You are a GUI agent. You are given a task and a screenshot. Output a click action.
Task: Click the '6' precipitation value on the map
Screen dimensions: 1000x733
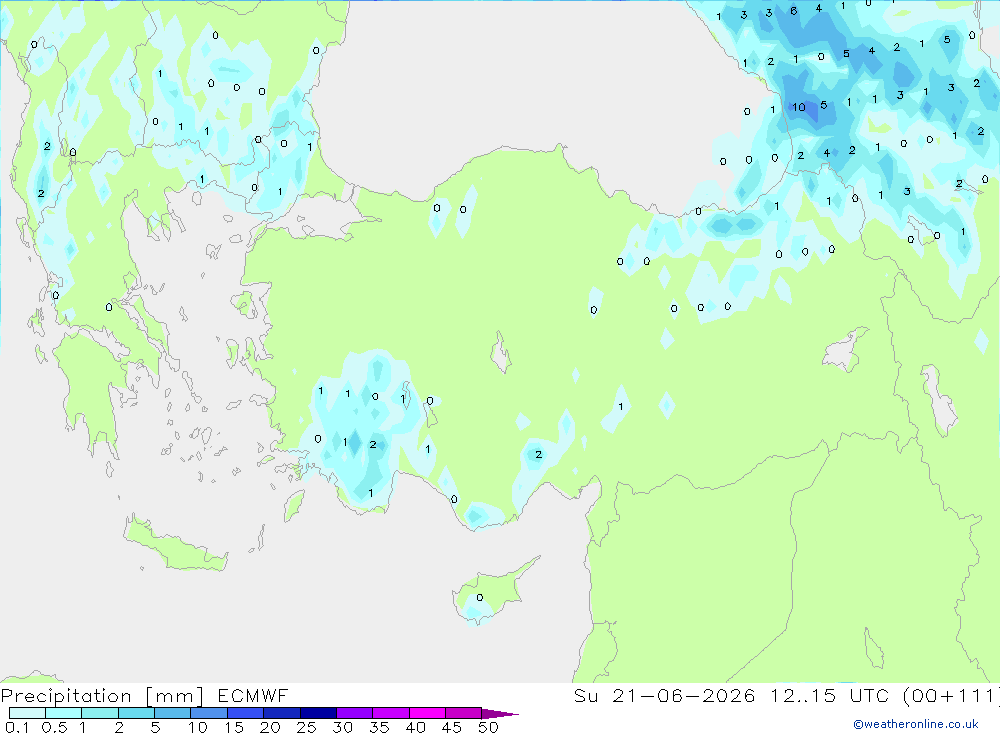tap(793, 11)
